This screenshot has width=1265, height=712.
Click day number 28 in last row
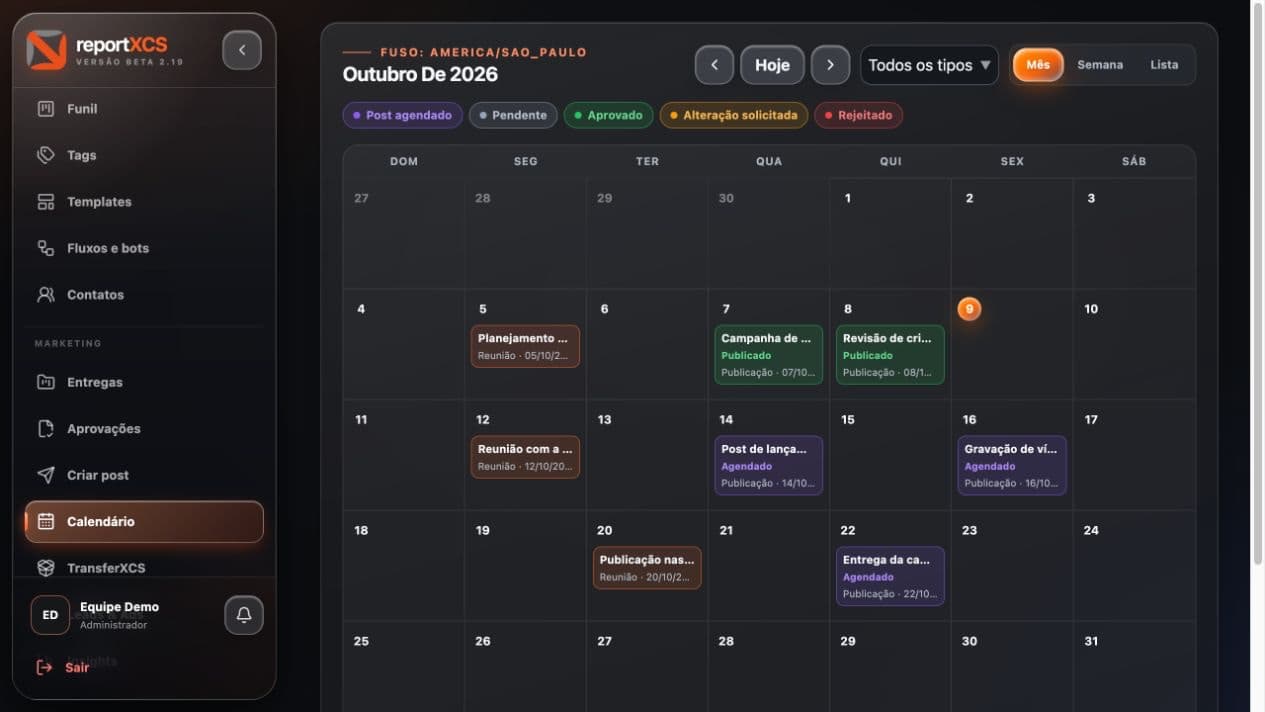point(726,641)
